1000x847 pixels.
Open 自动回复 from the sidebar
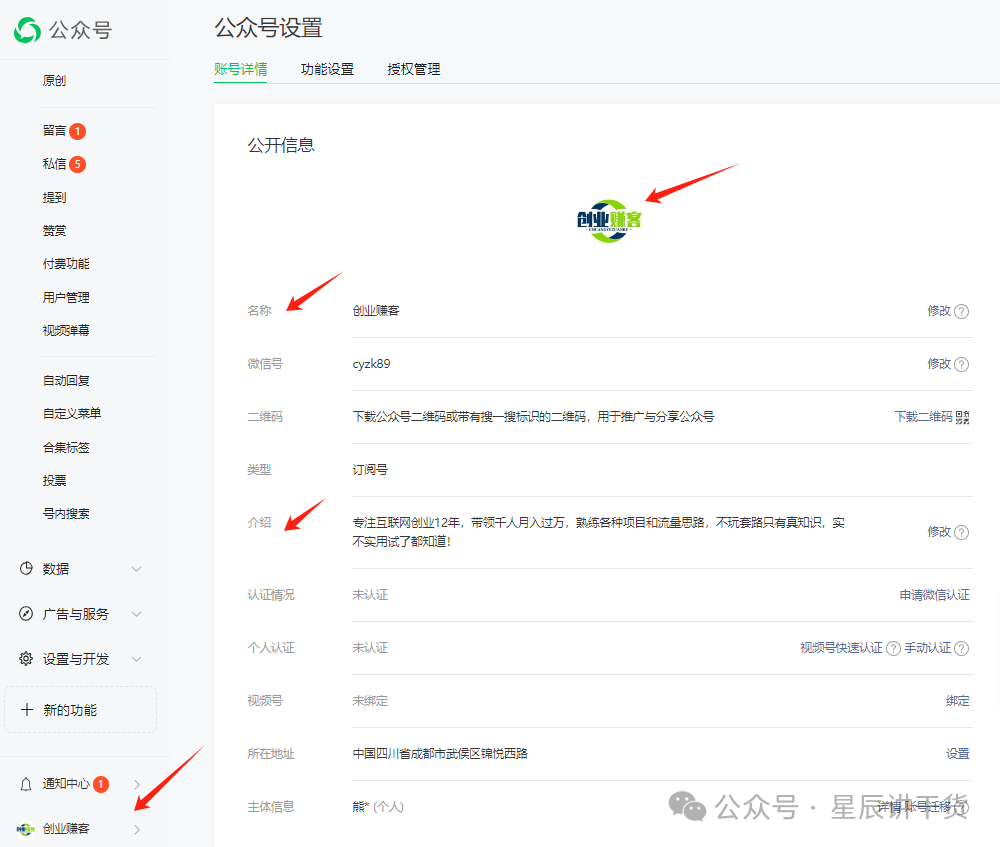(x=65, y=379)
